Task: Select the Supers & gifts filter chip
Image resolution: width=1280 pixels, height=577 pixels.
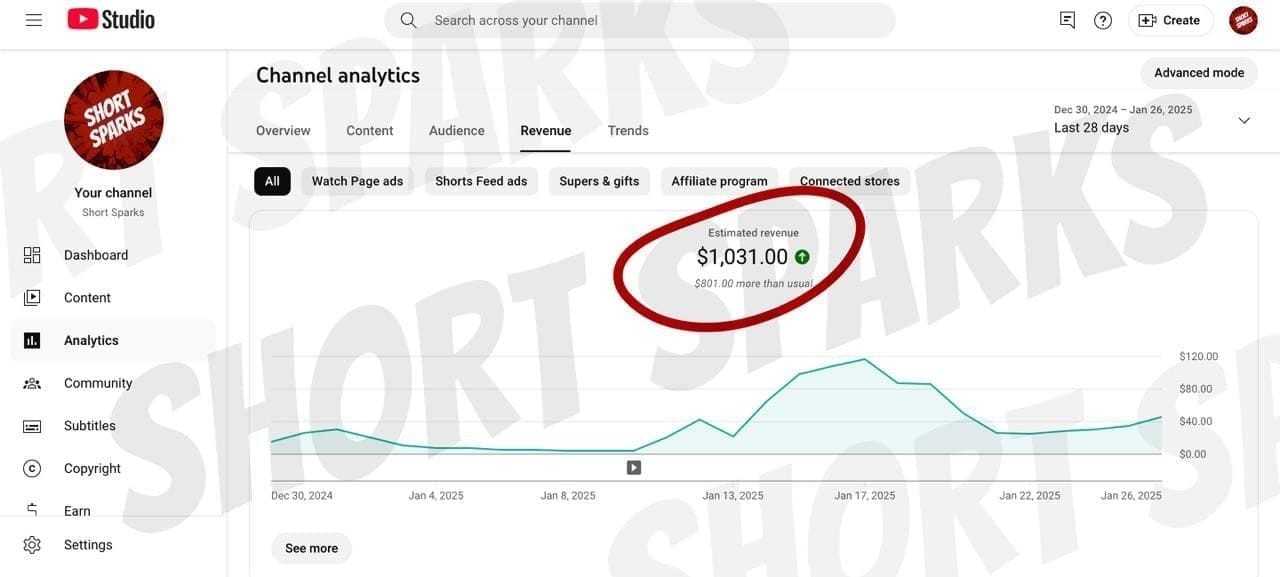Action: point(599,181)
